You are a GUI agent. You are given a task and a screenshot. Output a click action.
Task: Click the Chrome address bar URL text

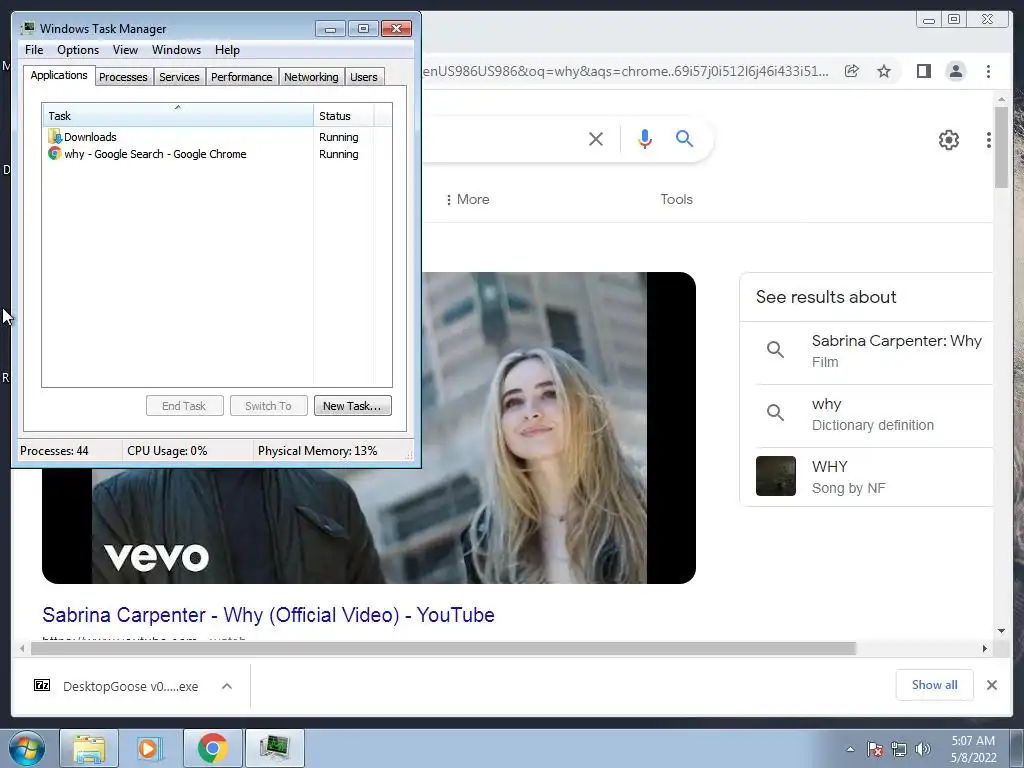(x=626, y=71)
